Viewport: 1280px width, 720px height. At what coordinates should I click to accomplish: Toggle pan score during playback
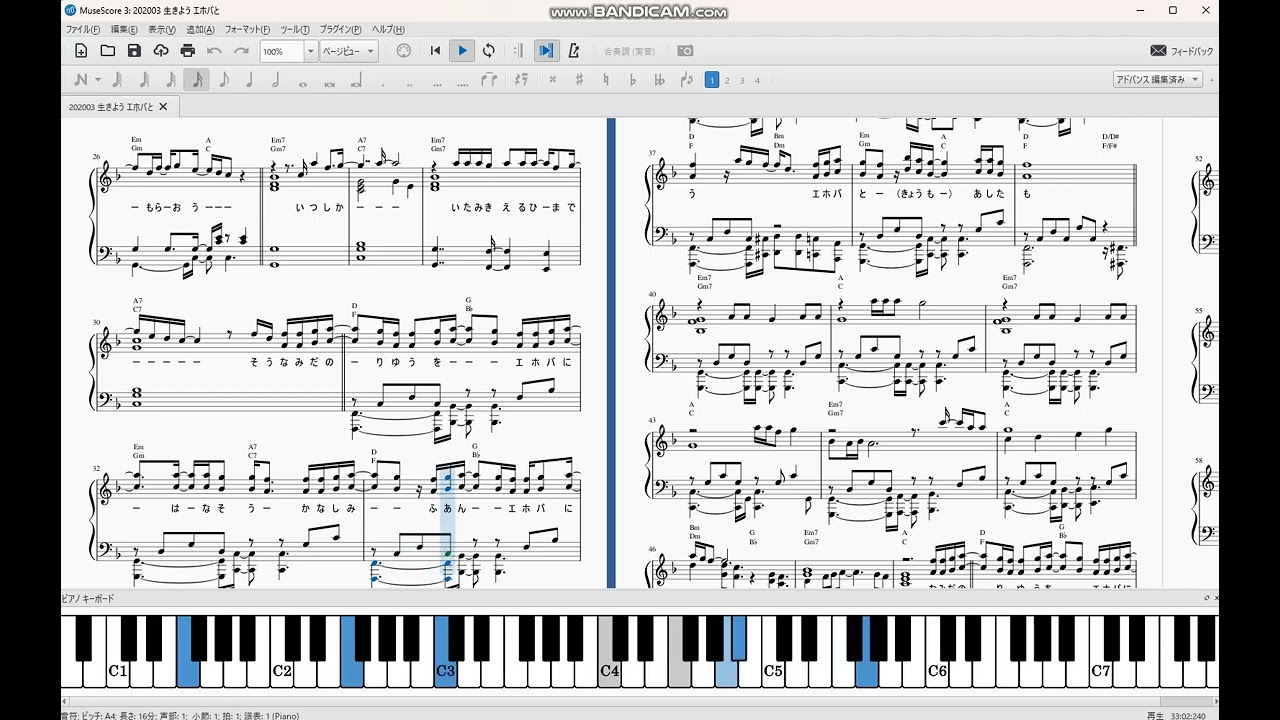pyautogui.click(x=546, y=51)
